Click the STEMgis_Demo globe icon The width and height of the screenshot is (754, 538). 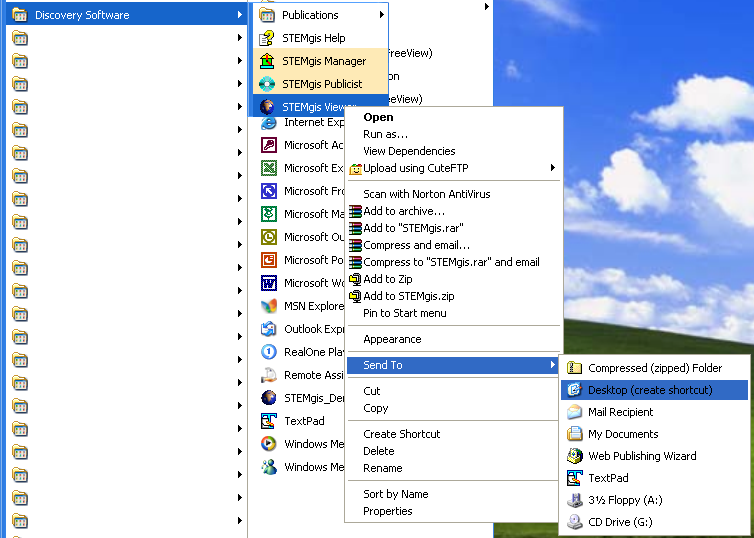[269, 398]
